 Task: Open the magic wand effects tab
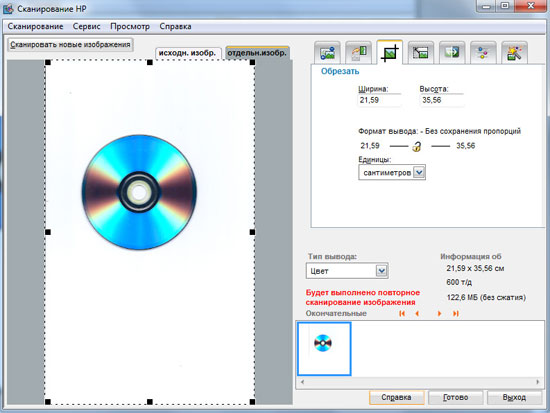(514, 53)
